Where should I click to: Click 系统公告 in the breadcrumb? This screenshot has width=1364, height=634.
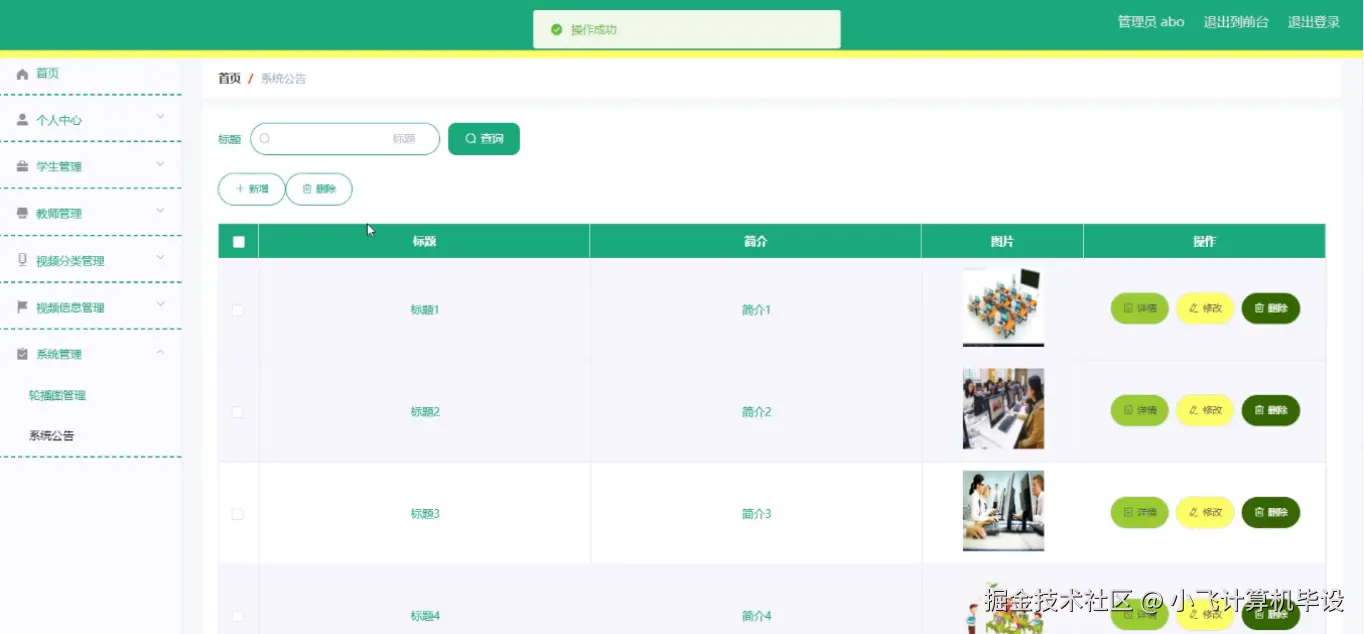[x=284, y=78]
